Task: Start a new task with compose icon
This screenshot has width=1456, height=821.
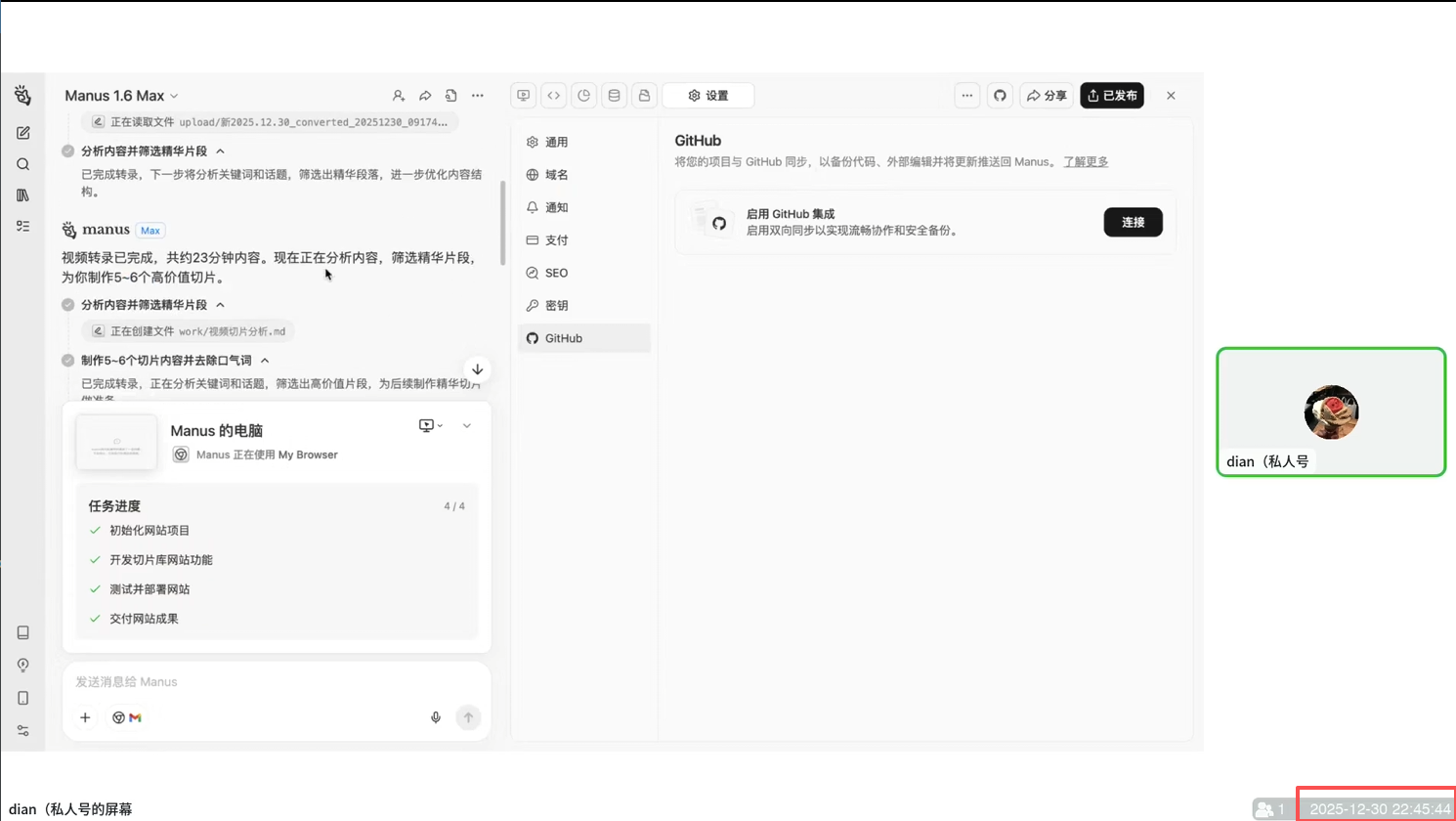Action: point(23,133)
